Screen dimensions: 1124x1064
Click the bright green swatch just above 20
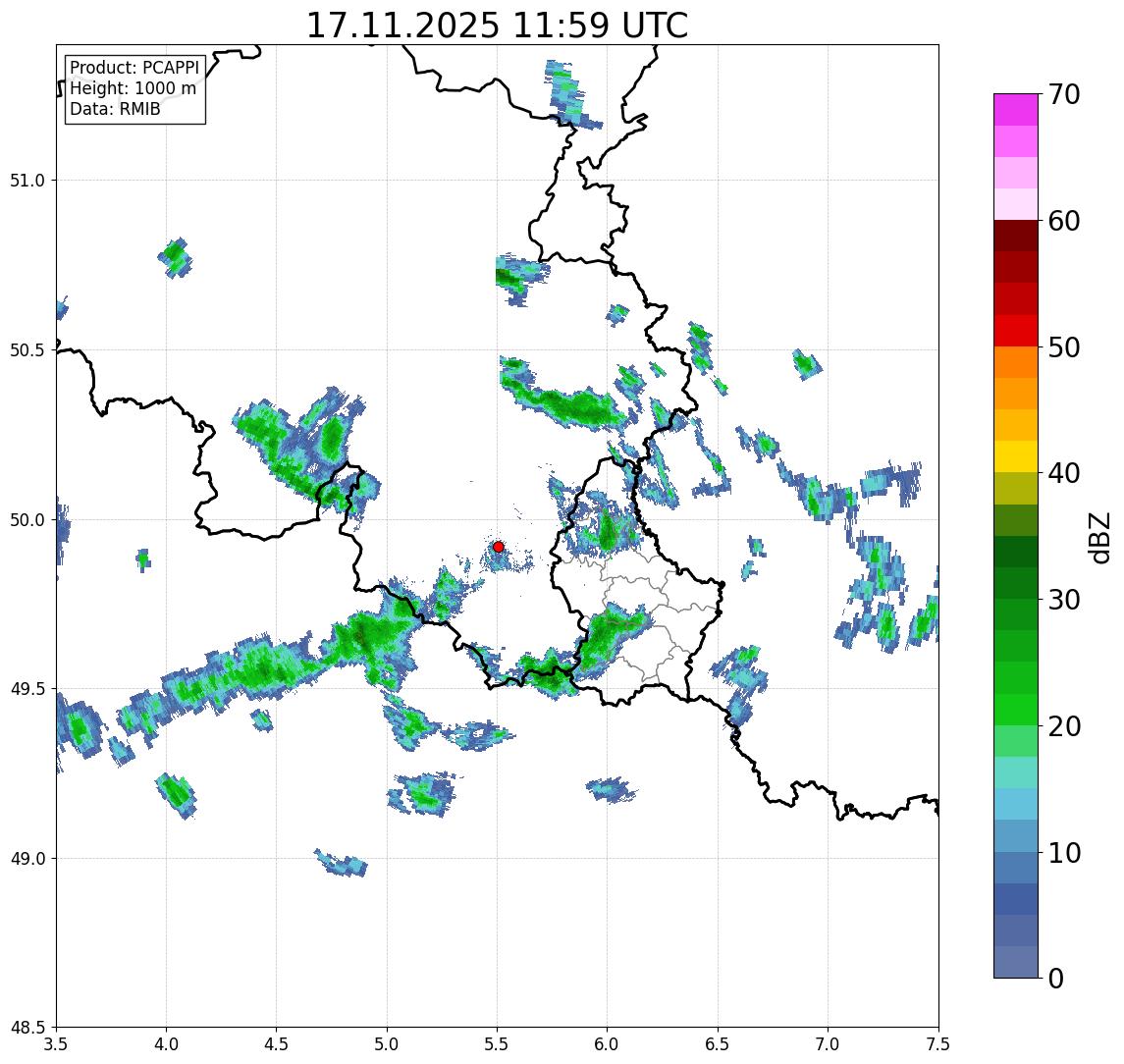point(1016,709)
